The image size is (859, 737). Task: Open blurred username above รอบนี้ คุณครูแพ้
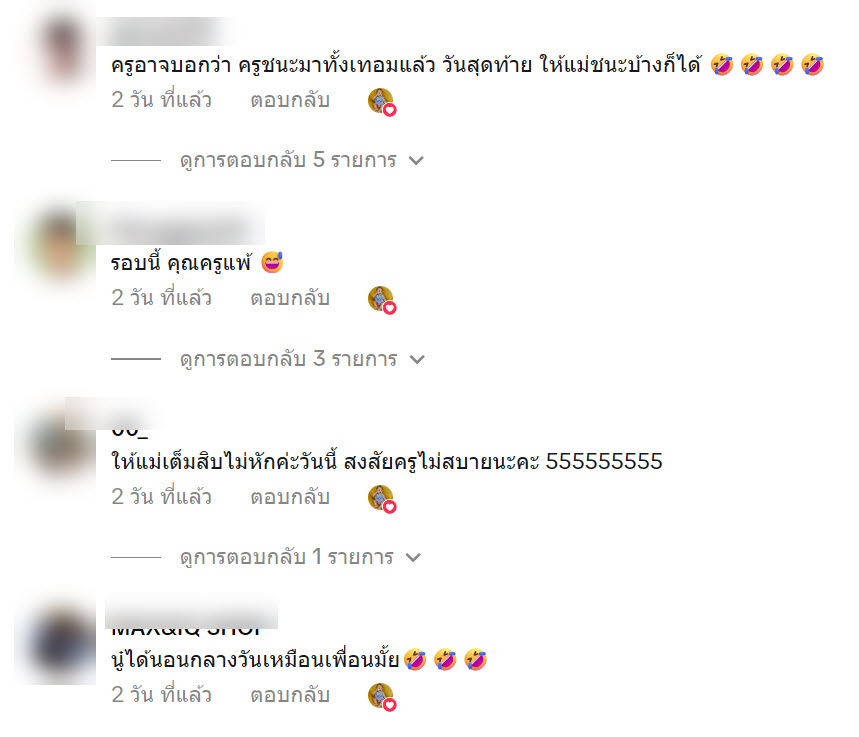[x=171, y=224]
